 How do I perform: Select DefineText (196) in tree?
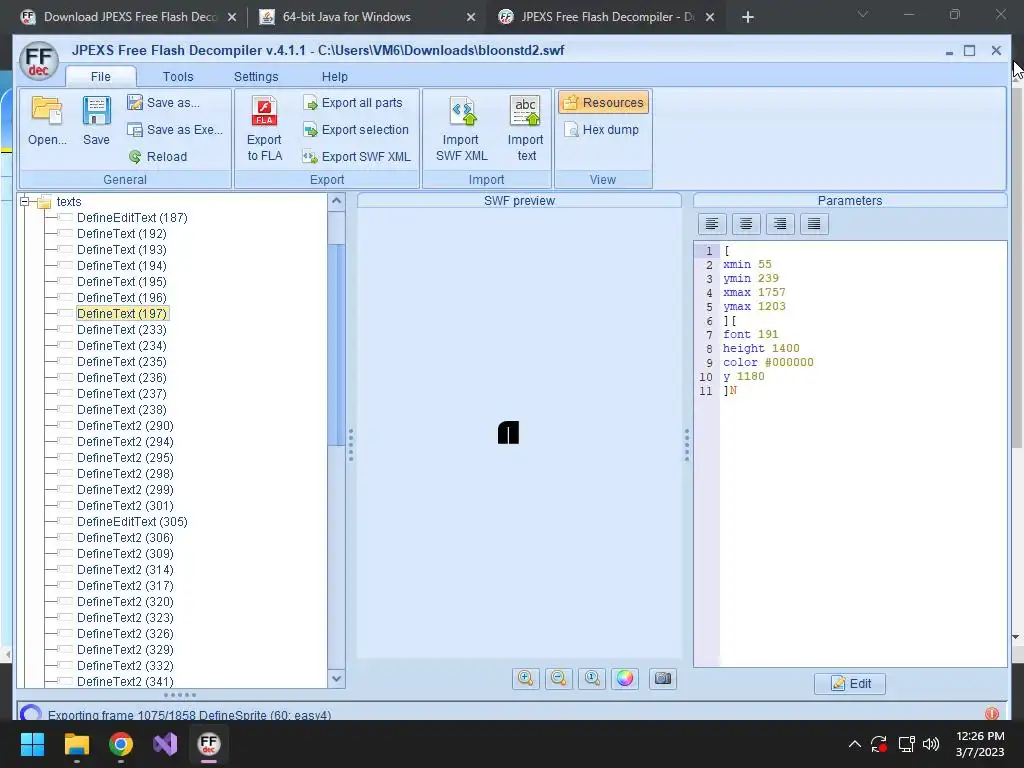[x=121, y=298]
